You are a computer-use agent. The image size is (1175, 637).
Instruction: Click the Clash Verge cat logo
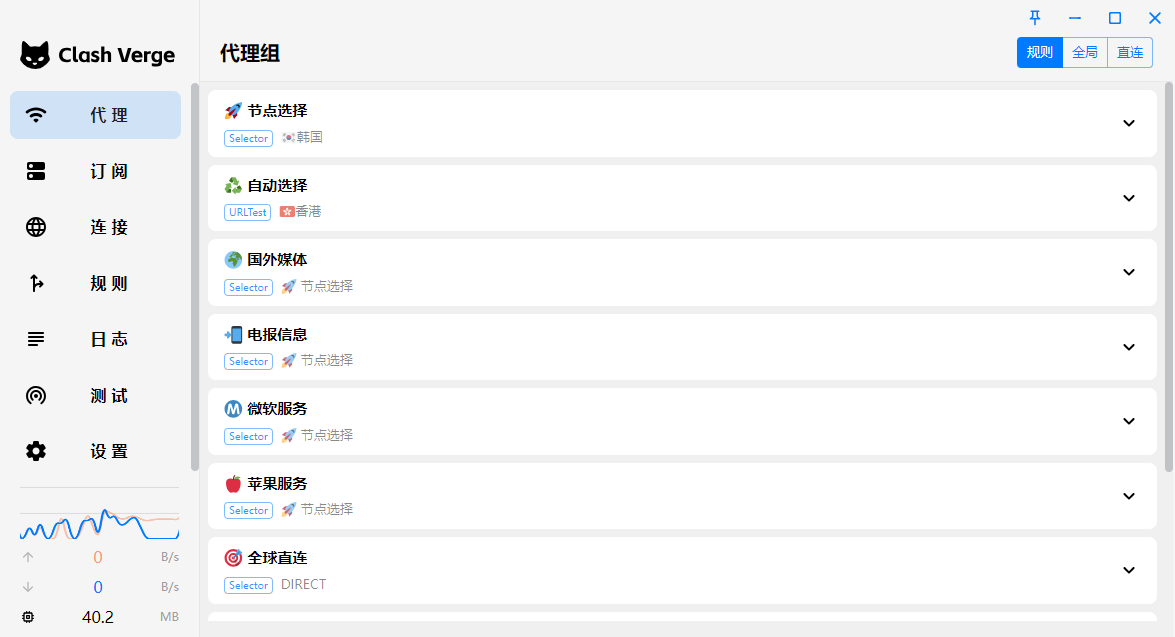34,55
